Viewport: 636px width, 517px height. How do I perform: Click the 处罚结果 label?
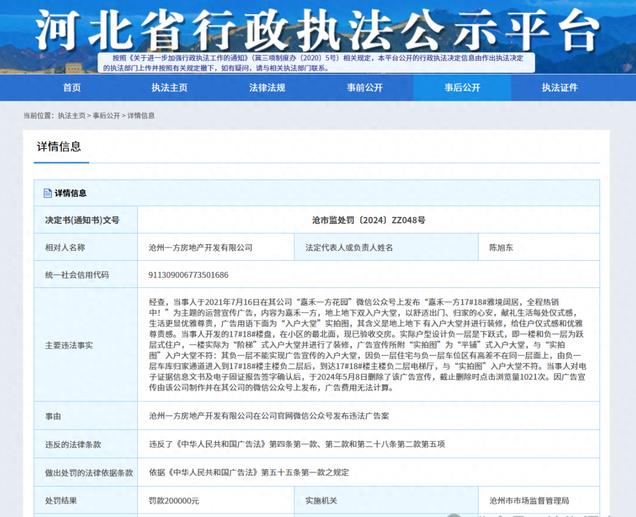(61, 501)
